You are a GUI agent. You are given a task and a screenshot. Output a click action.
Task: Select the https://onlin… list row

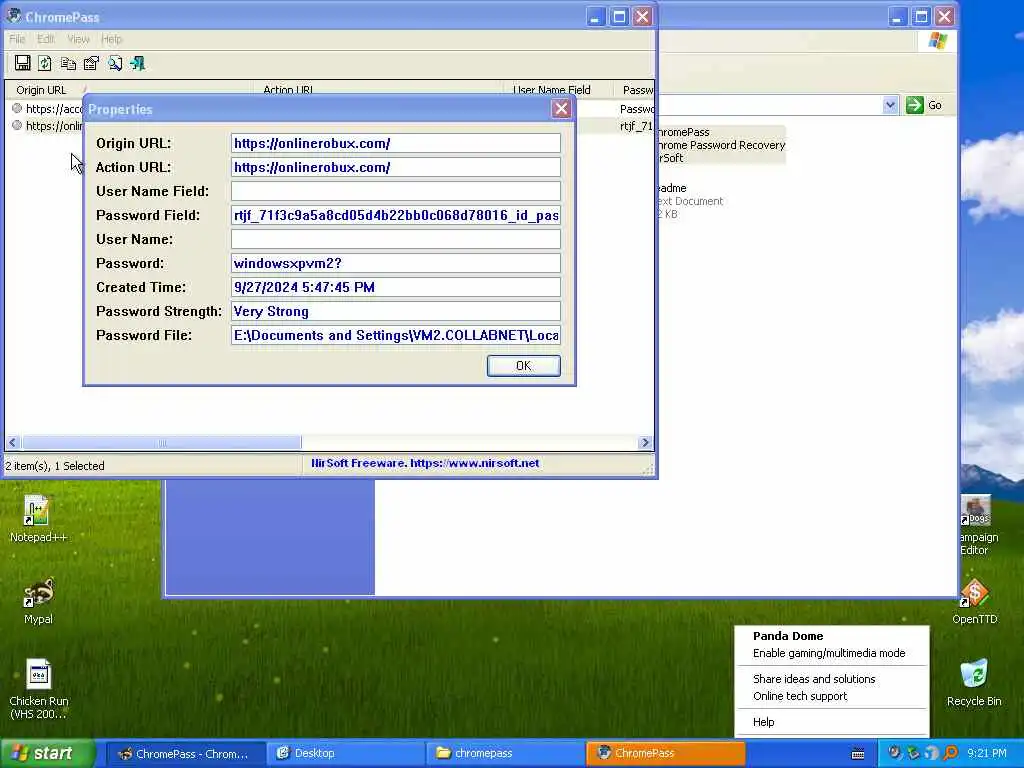tap(47, 126)
